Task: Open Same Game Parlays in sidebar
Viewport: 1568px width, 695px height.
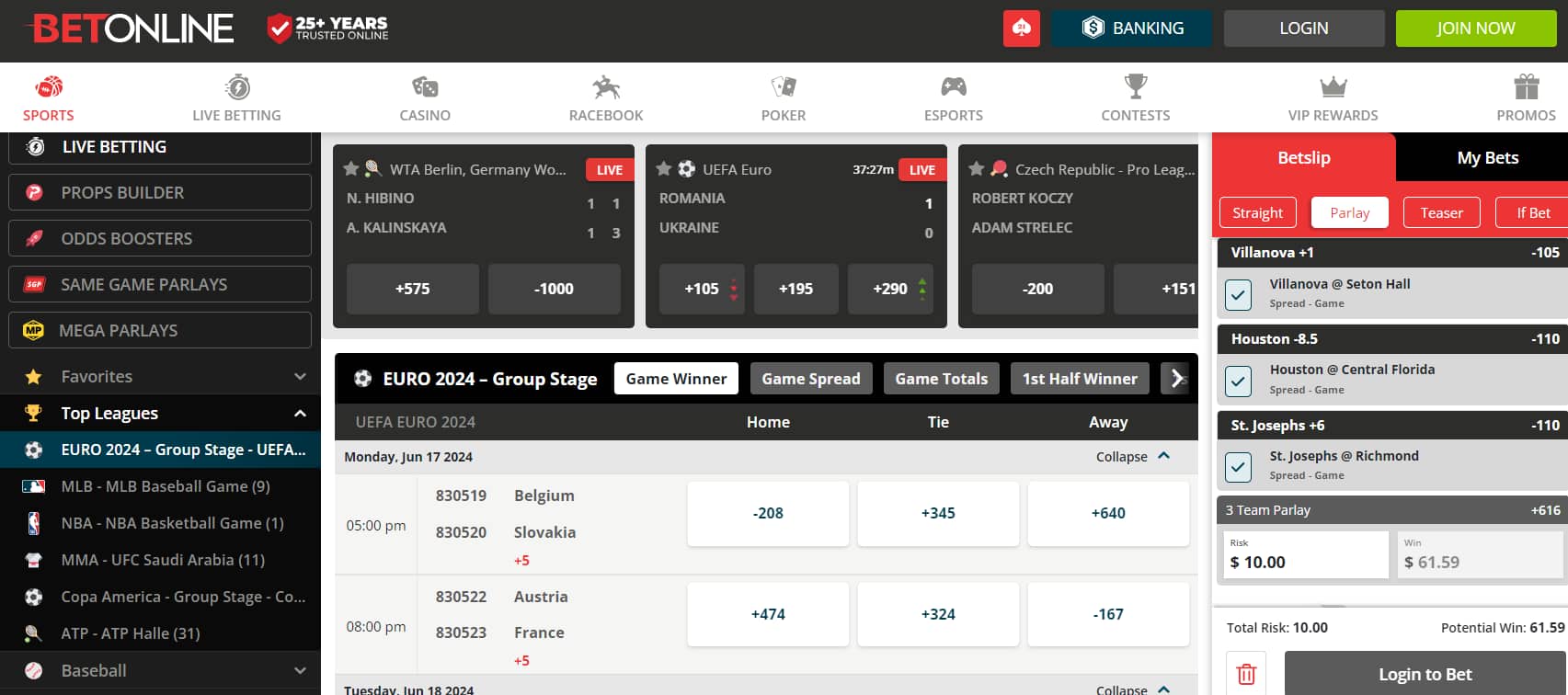Action: click(x=160, y=284)
